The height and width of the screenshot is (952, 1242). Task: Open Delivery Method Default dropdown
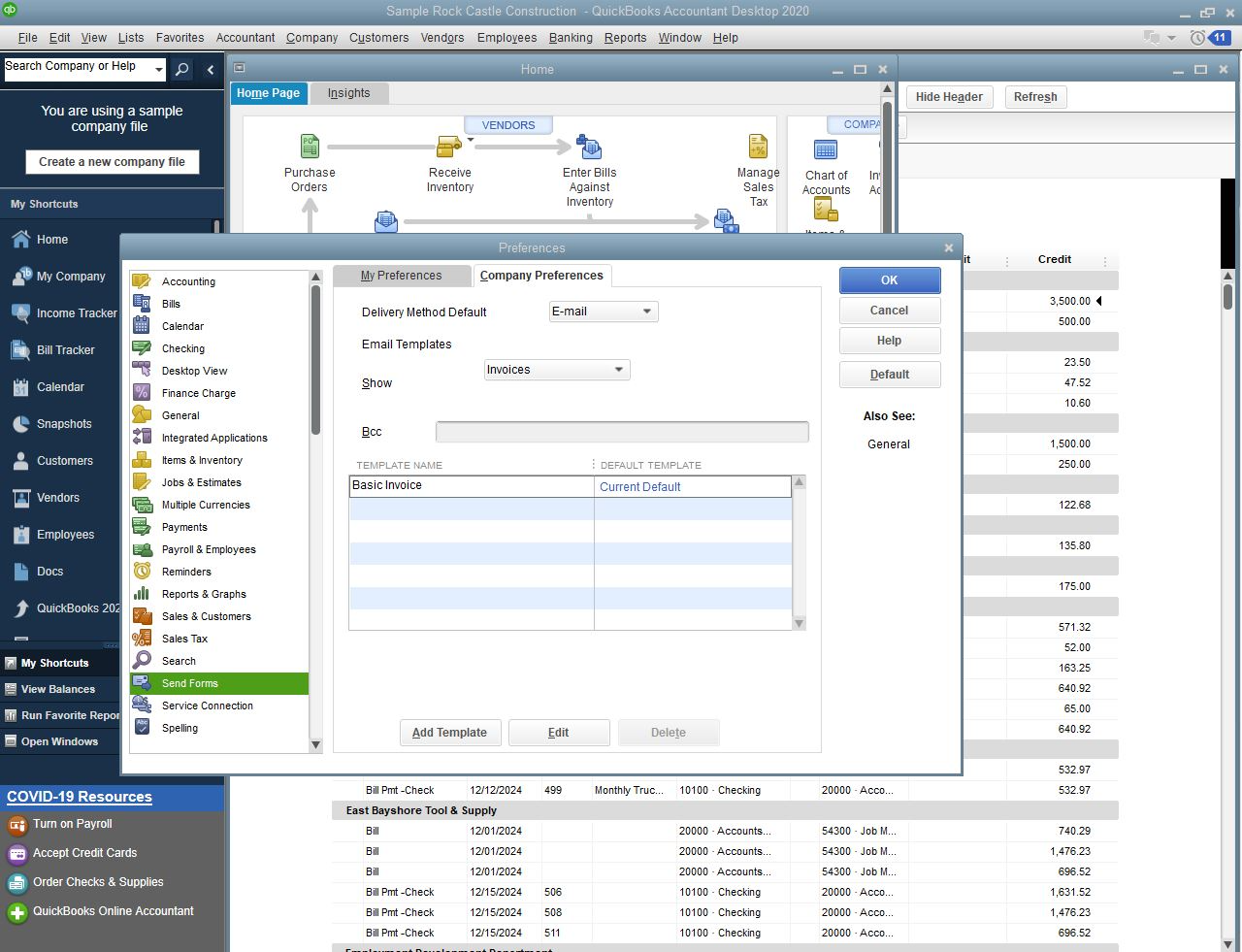(x=604, y=312)
